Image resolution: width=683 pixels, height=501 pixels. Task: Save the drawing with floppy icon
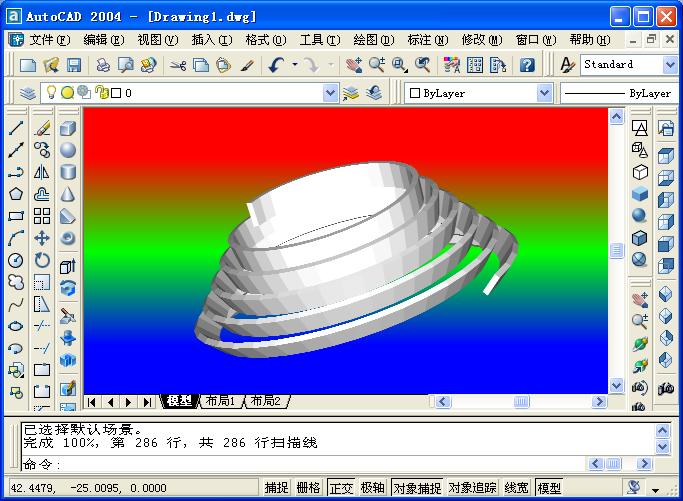pos(74,65)
